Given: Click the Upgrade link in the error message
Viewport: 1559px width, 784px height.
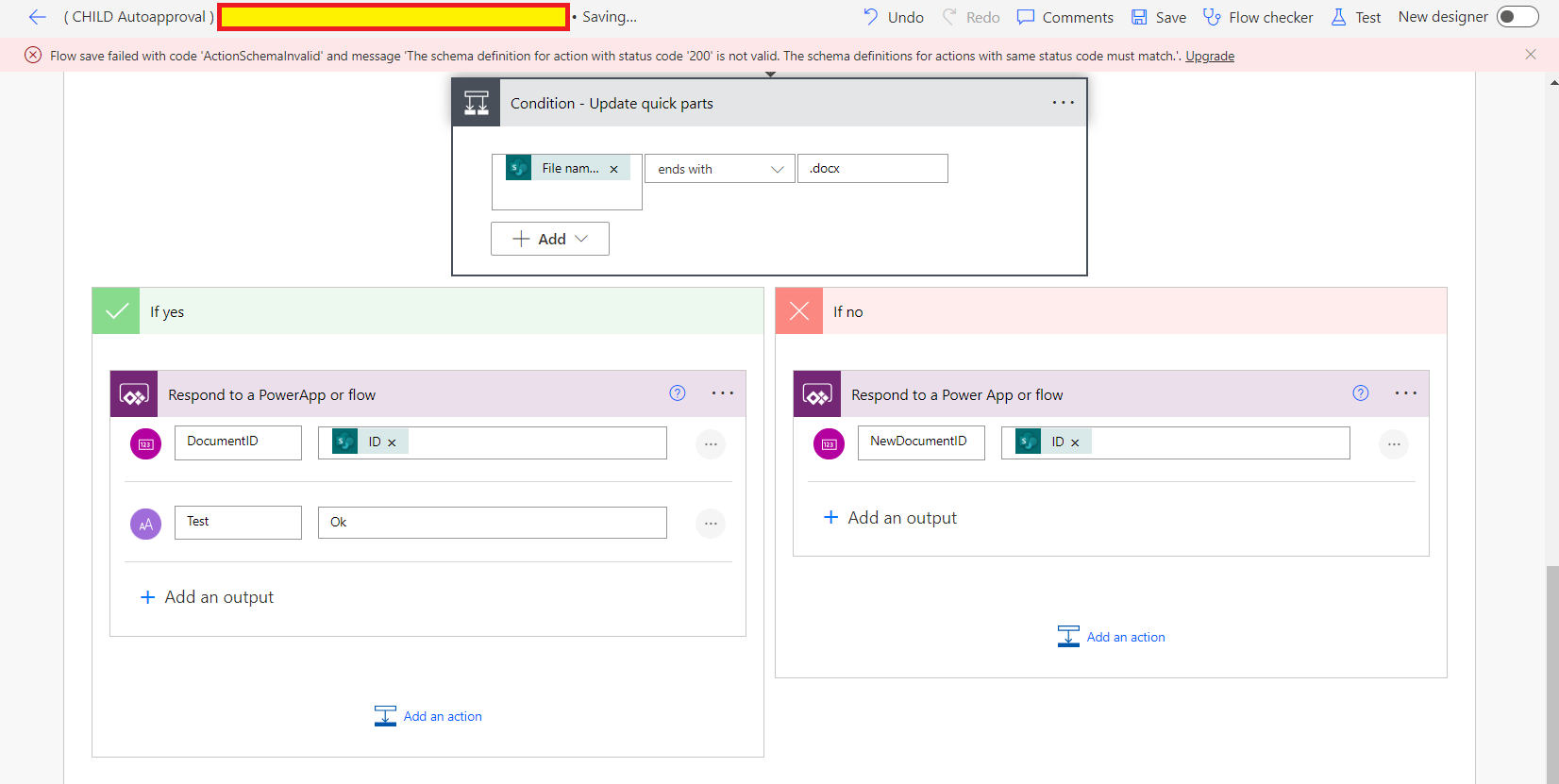Looking at the screenshot, I should tap(1210, 56).
